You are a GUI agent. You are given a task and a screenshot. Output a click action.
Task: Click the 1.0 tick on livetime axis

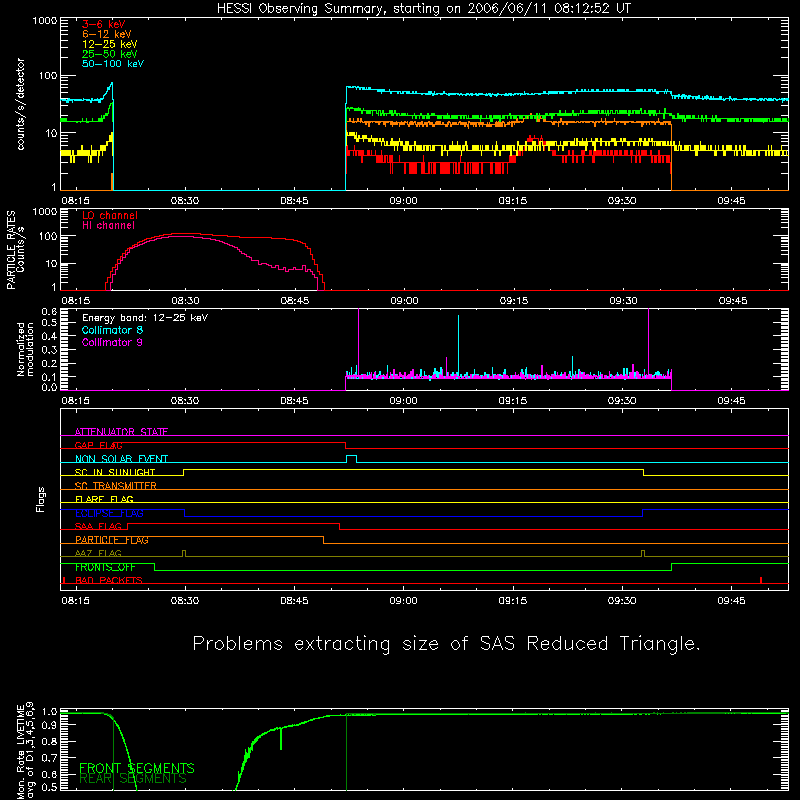[x=49, y=712]
